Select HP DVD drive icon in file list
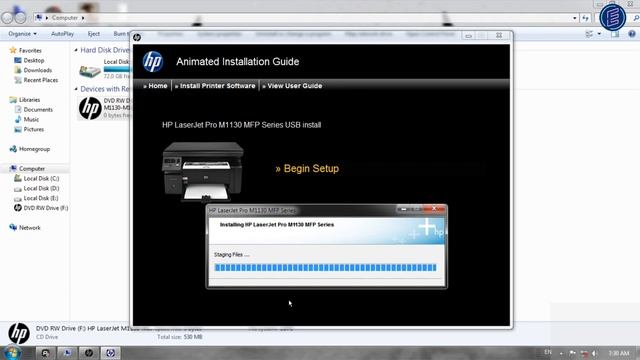 [x=90, y=109]
